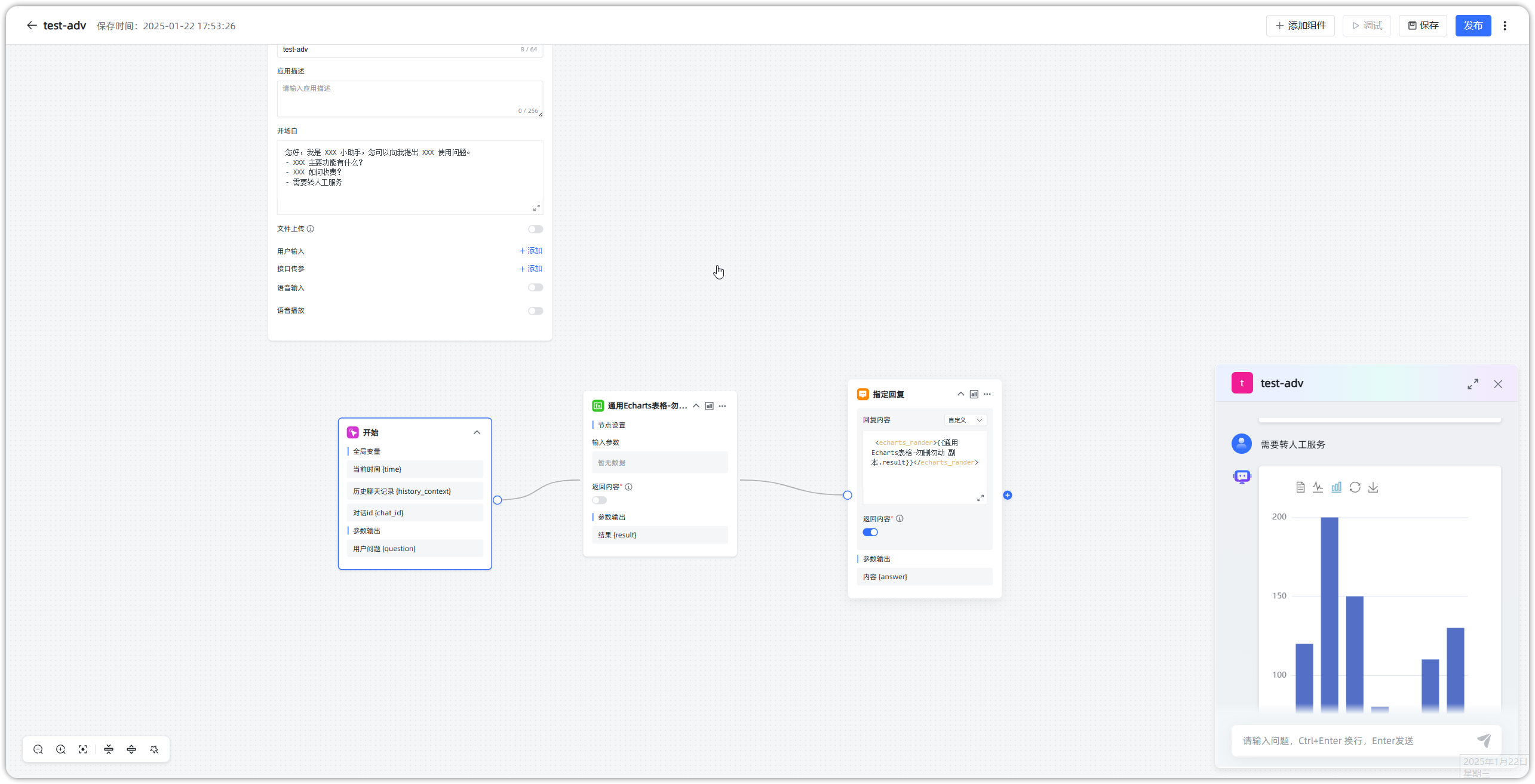
Task: Restore the chart with refresh icon
Action: (1355, 487)
